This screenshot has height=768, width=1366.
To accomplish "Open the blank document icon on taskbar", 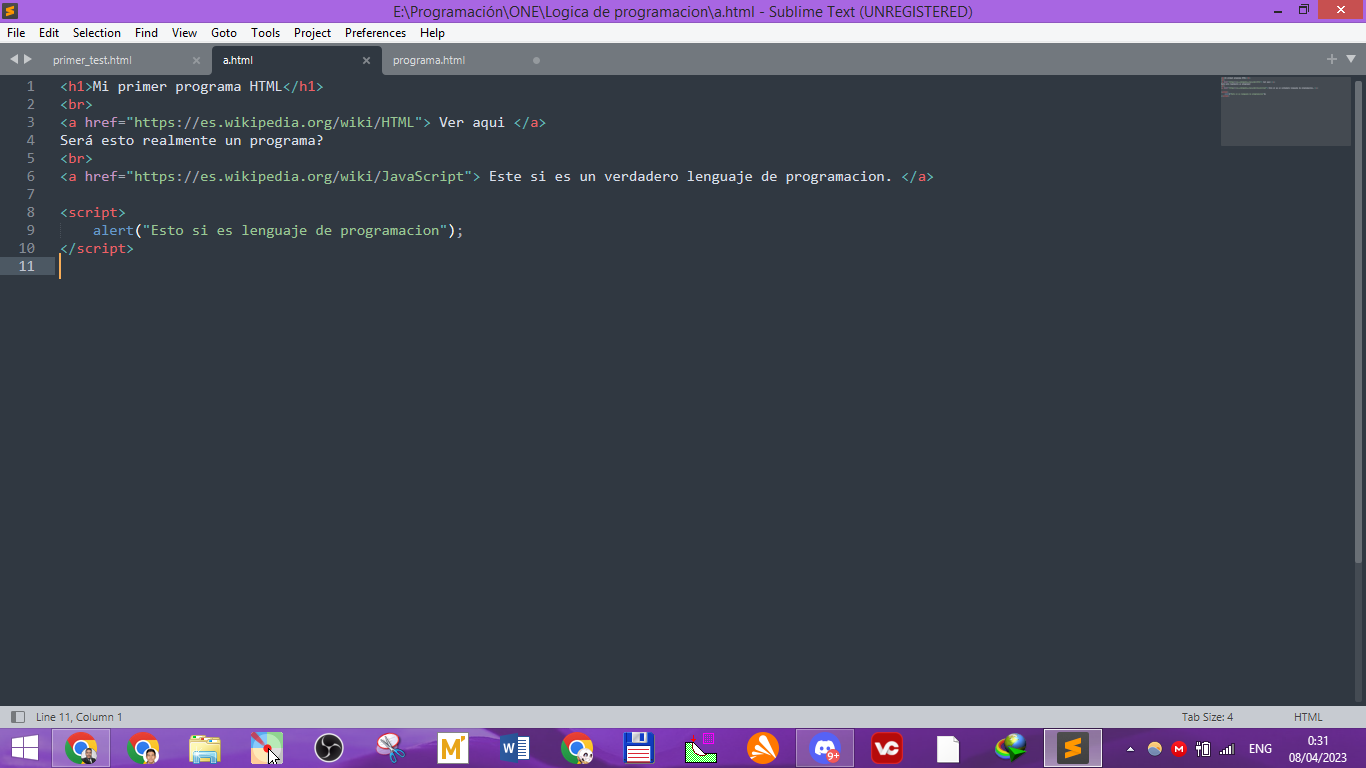I will coord(948,748).
